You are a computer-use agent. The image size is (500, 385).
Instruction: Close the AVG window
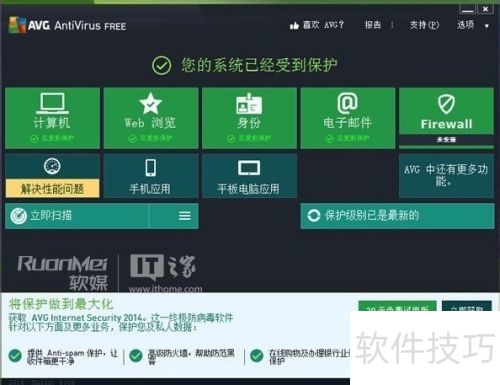(x=485, y=9)
